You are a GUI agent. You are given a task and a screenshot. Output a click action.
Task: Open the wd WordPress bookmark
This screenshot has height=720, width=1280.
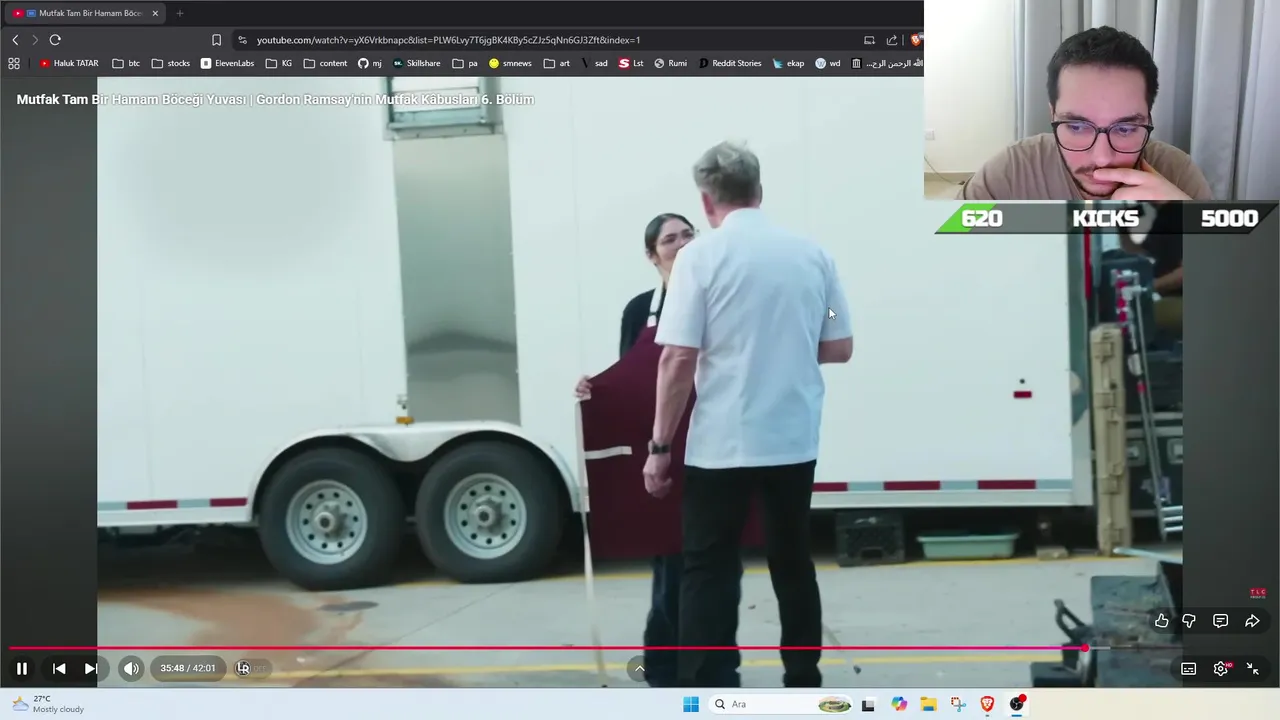point(828,63)
